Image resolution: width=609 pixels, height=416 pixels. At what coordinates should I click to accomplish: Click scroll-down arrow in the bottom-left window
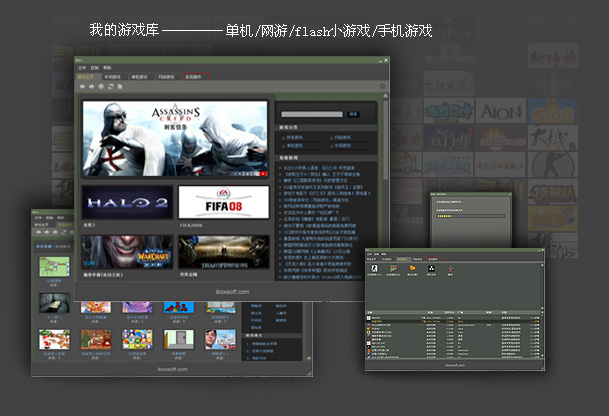click(x=309, y=358)
